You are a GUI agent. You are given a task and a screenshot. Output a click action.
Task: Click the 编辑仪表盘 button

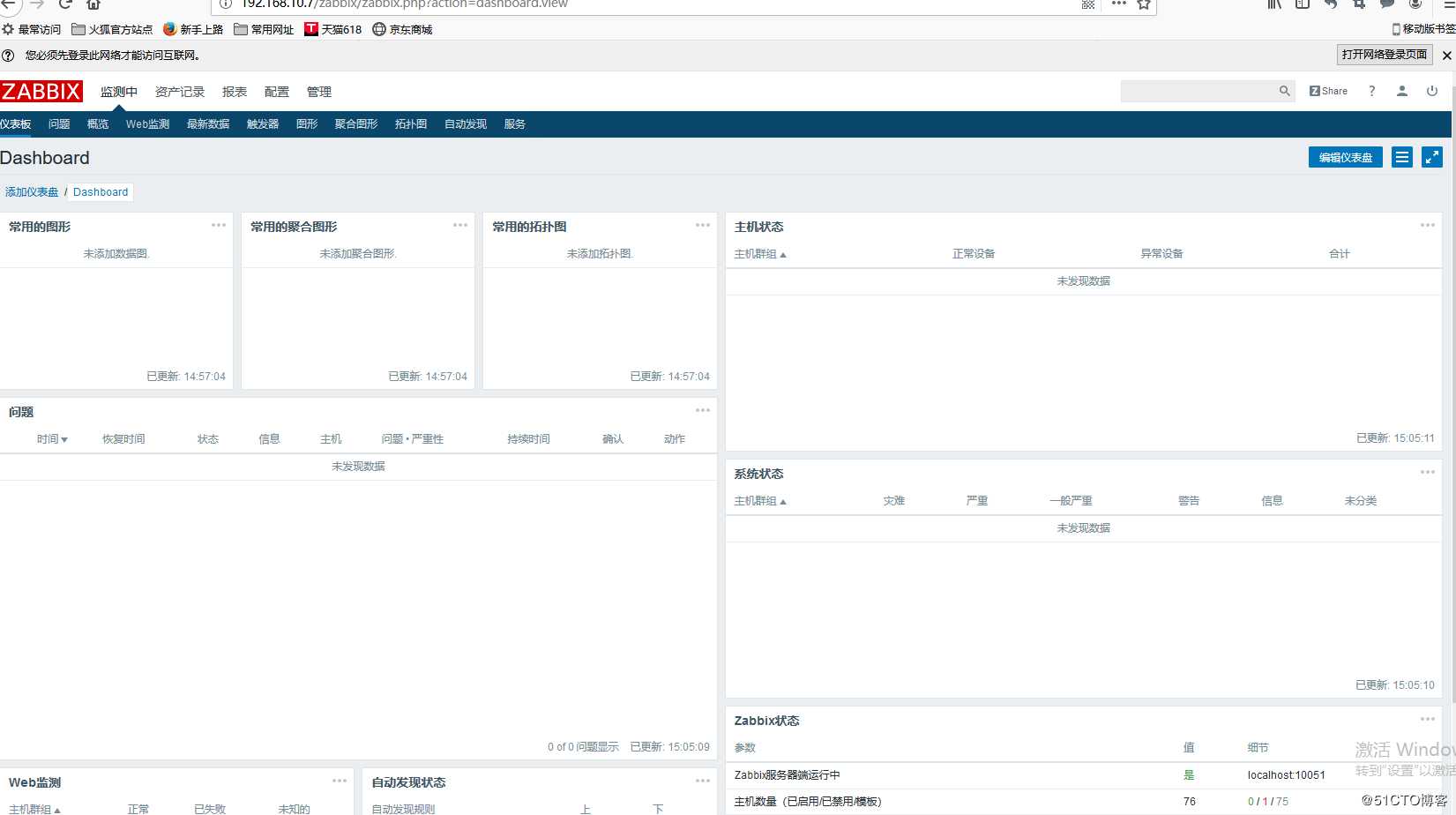[x=1346, y=157]
